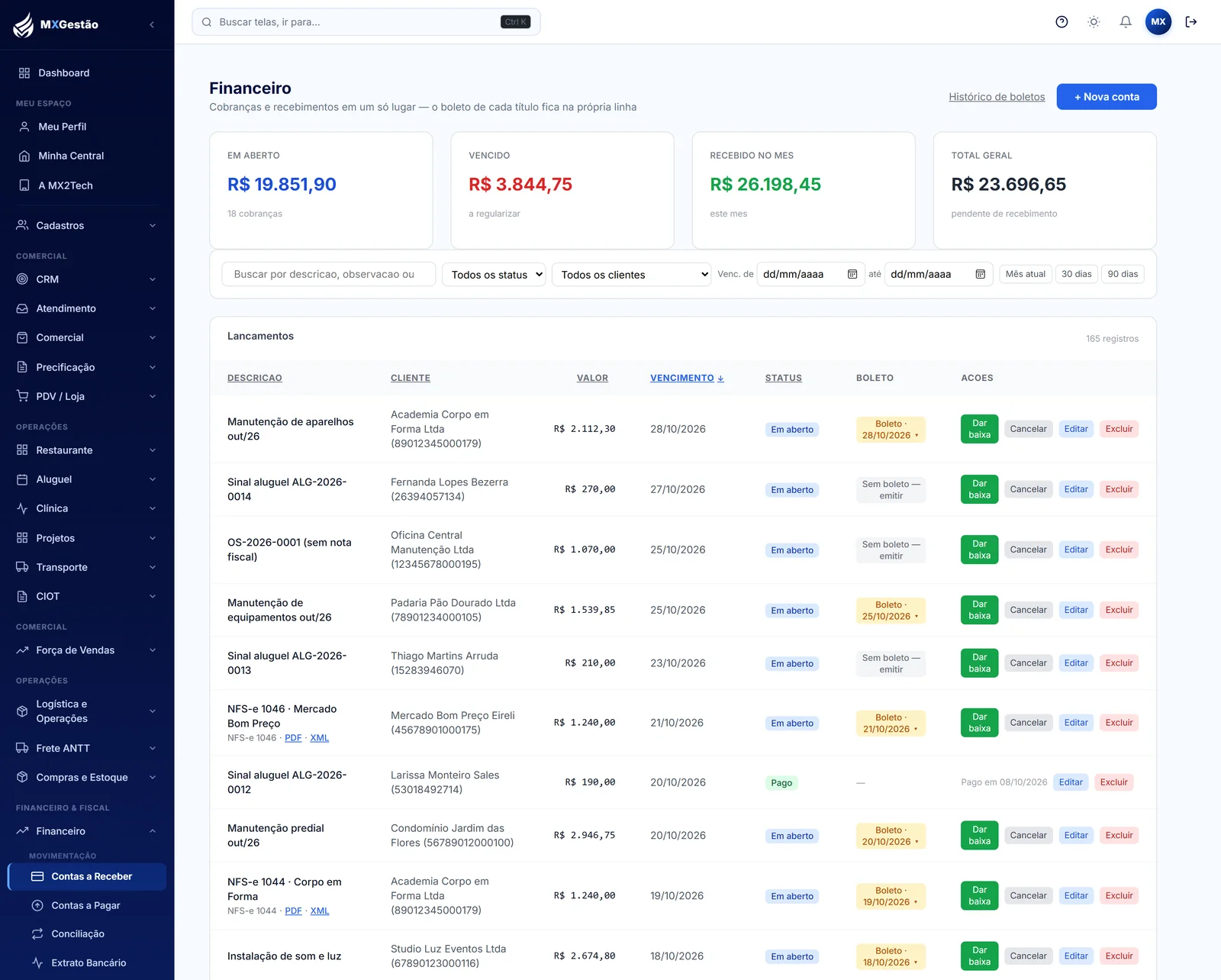Open Histórico de boletos link

[x=997, y=97]
